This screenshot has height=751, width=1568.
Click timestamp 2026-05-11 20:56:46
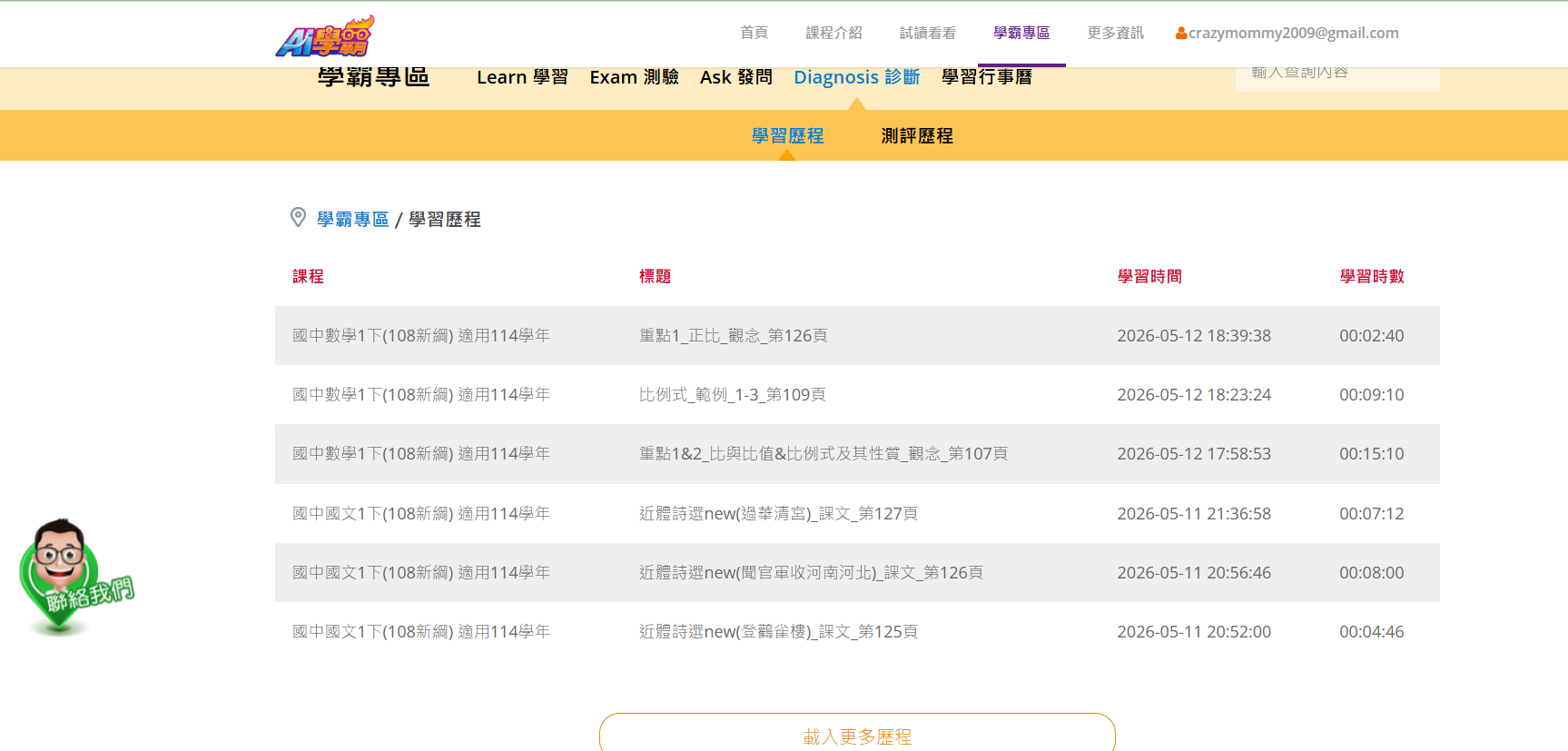click(1194, 572)
